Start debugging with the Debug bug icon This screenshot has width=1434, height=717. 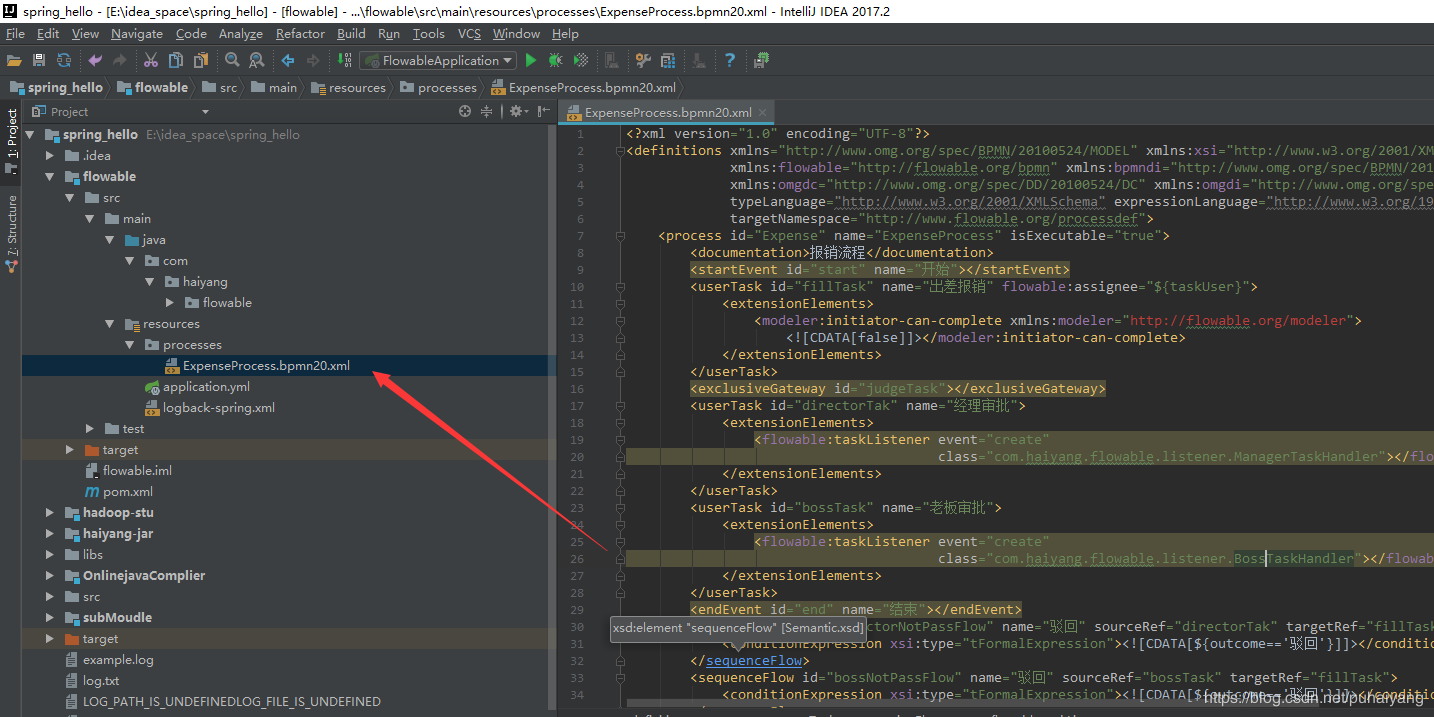pyautogui.click(x=556, y=61)
